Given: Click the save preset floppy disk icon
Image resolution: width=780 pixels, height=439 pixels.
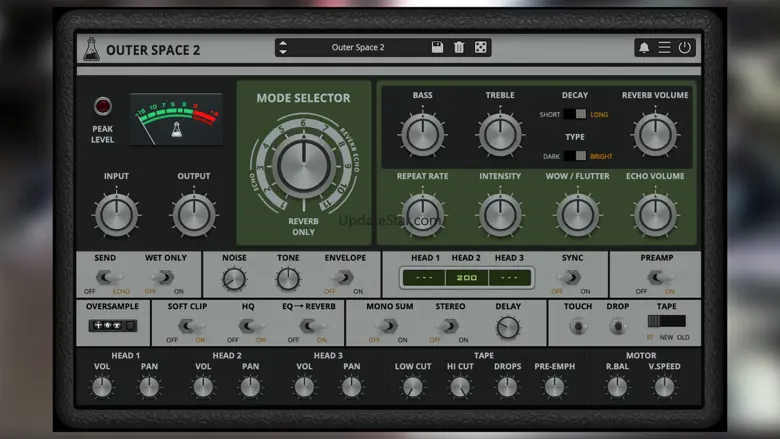Looking at the screenshot, I should [x=437, y=47].
